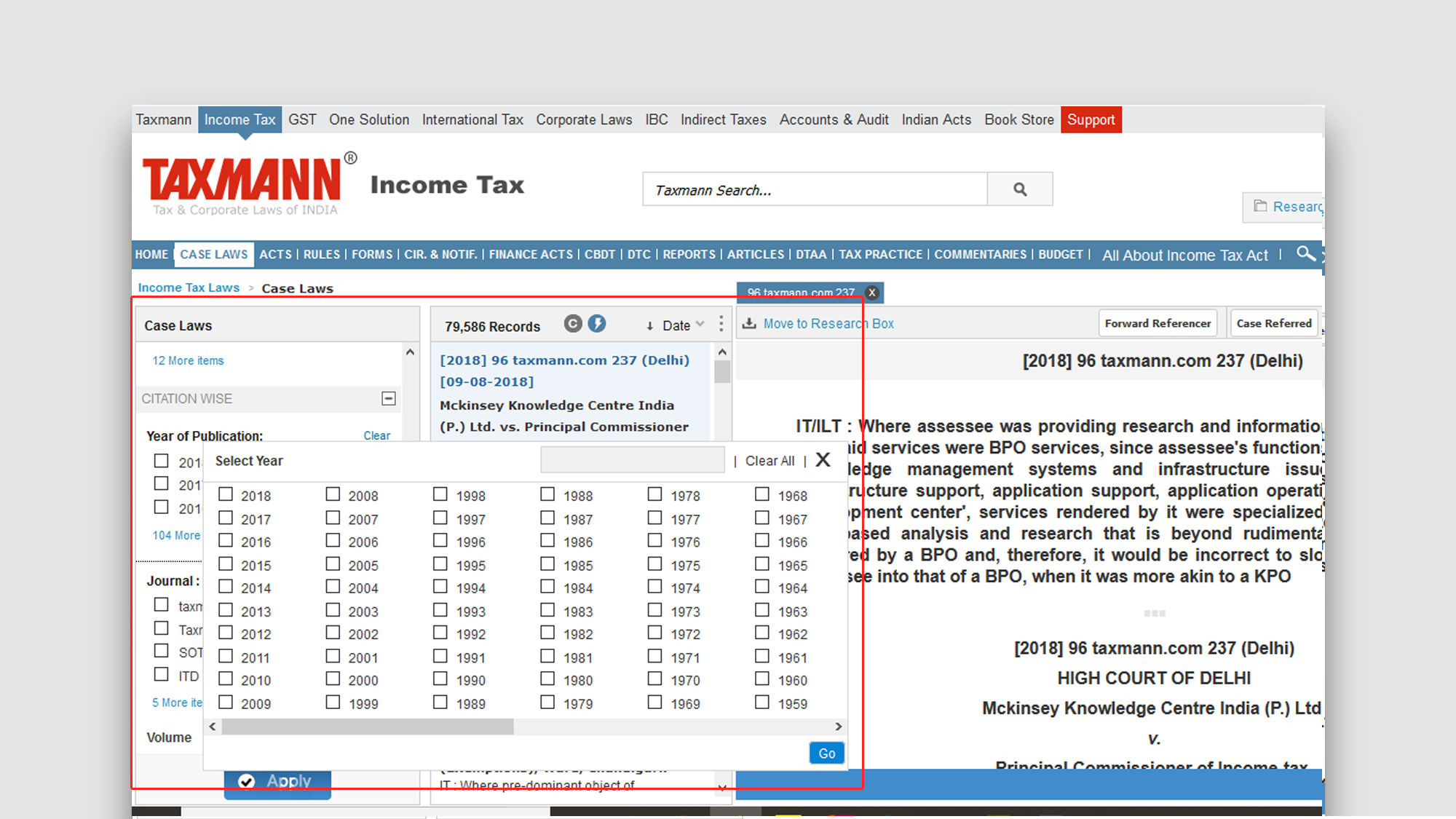Click the search magnifier button beside Taxmann Search

(1020, 189)
